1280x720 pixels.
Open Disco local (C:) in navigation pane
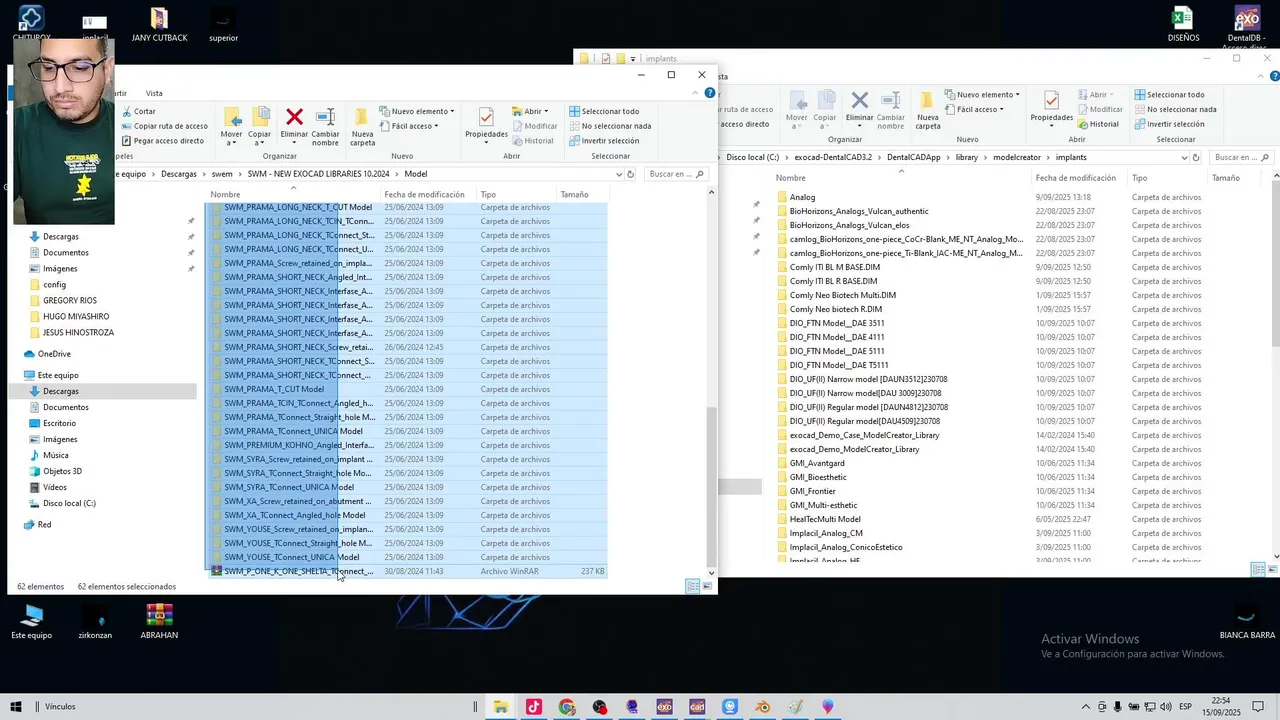(x=69, y=503)
